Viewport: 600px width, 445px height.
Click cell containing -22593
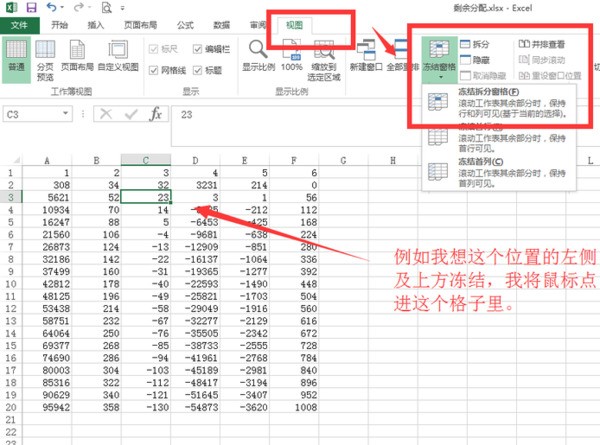195,284
